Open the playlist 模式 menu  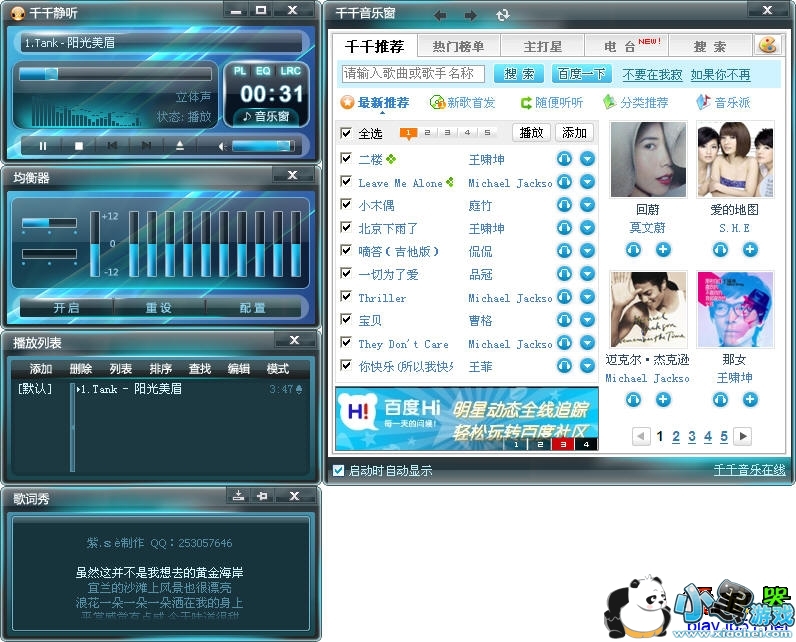coord(278,369)
